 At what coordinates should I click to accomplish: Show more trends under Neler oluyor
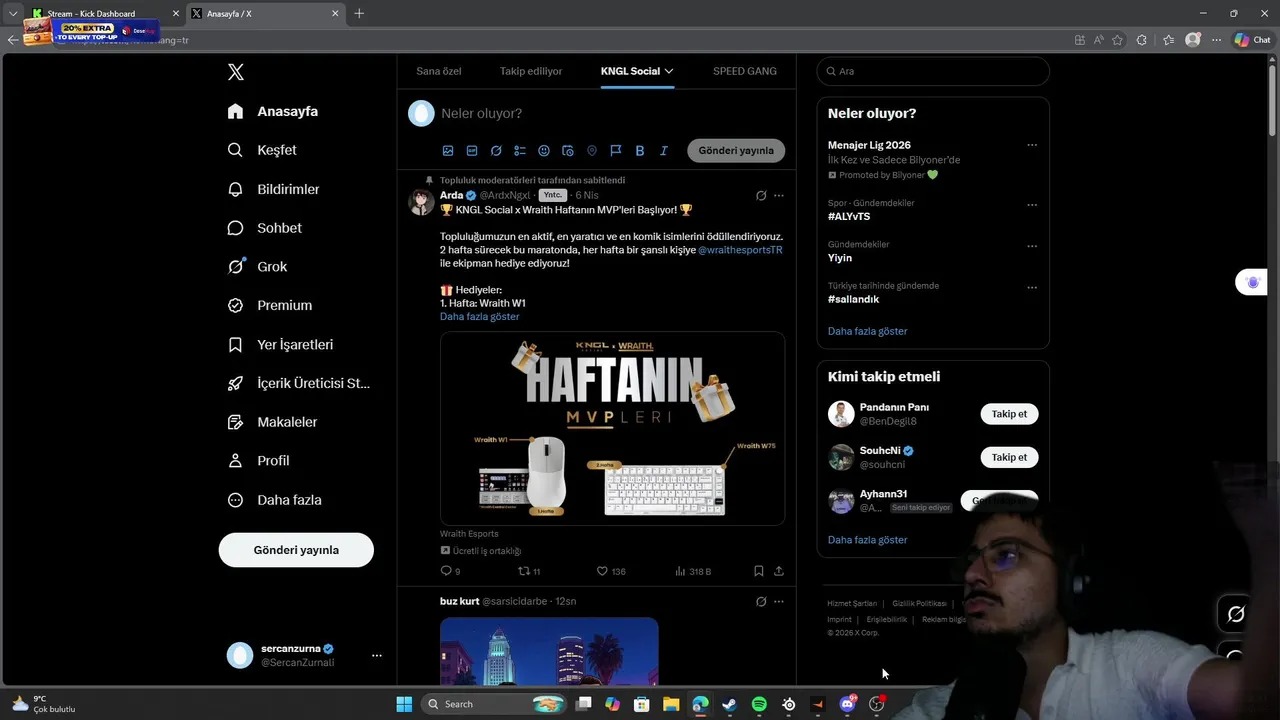coord(867,331)
